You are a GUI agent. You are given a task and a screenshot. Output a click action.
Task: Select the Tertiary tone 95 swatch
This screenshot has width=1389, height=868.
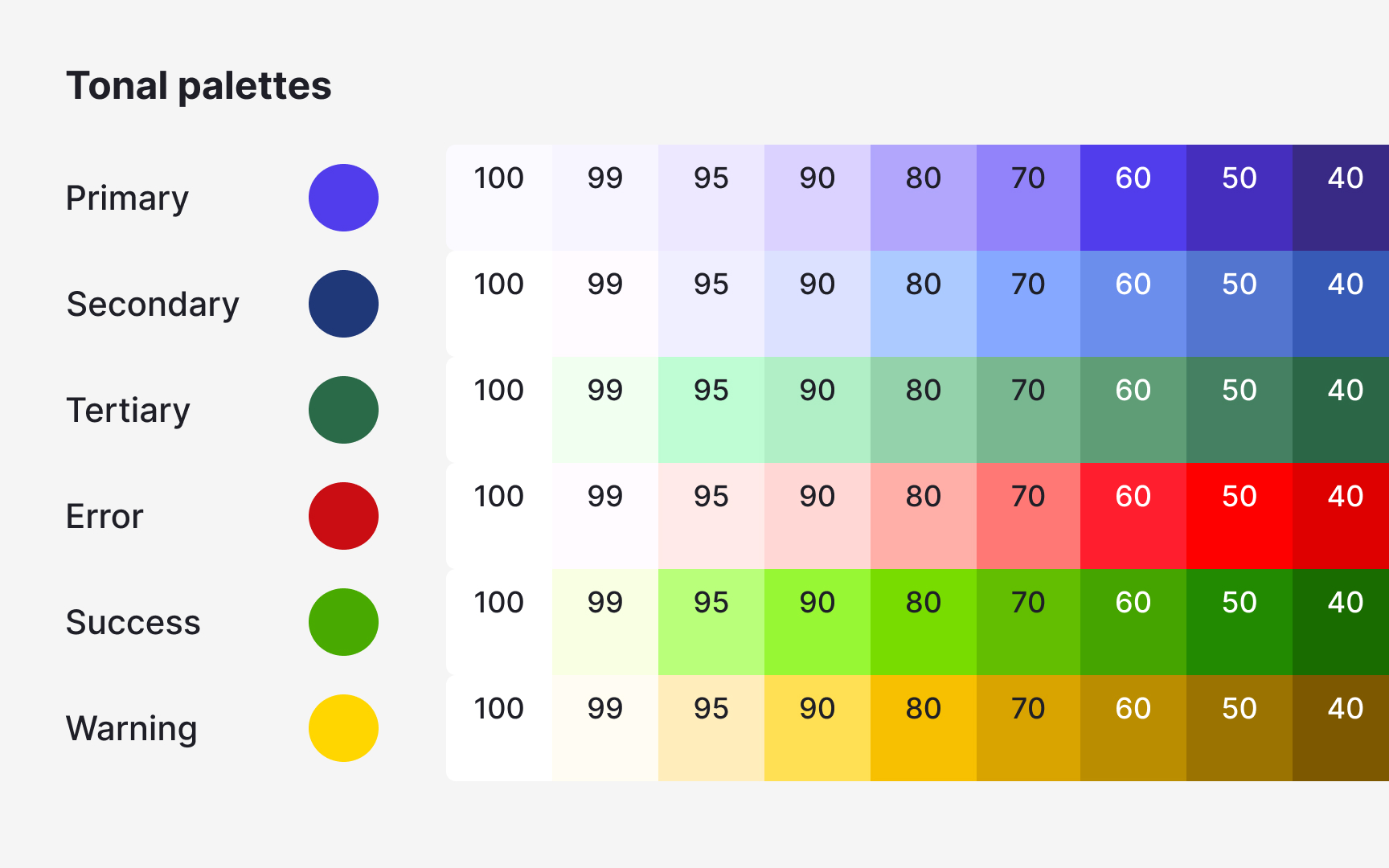point(711,410)
